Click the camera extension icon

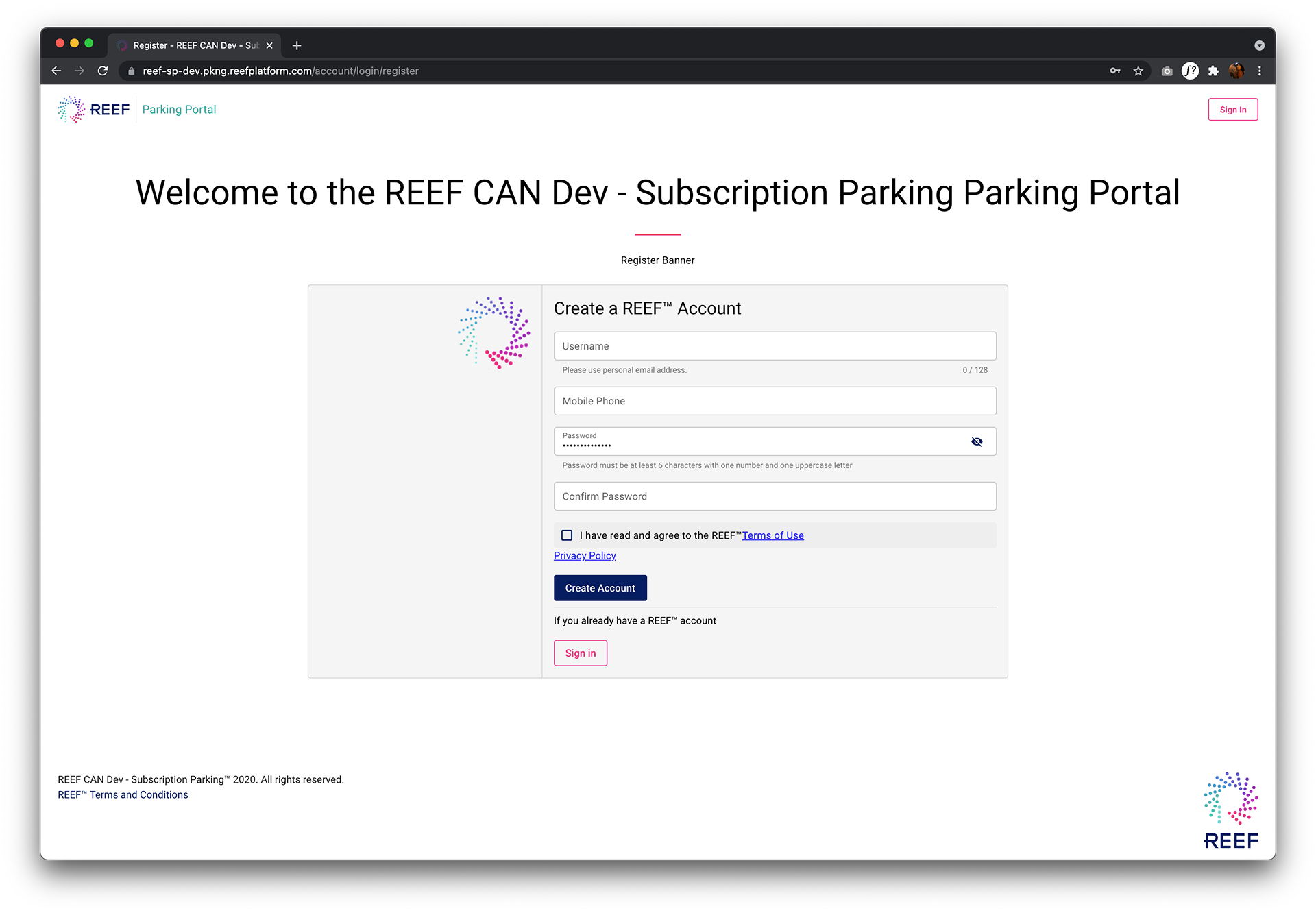pos(1167,71)
